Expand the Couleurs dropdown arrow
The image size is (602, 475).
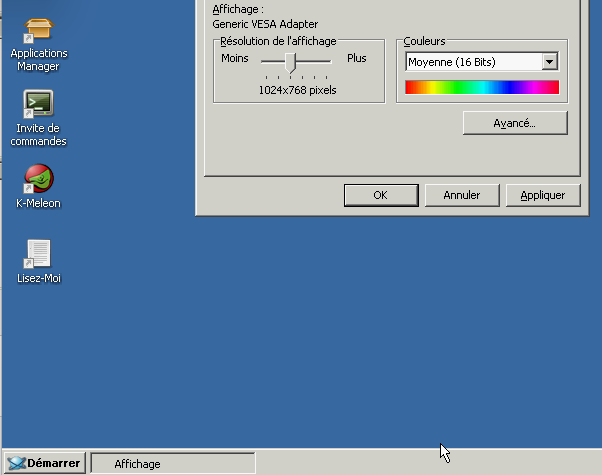click(x=550, y=62)
